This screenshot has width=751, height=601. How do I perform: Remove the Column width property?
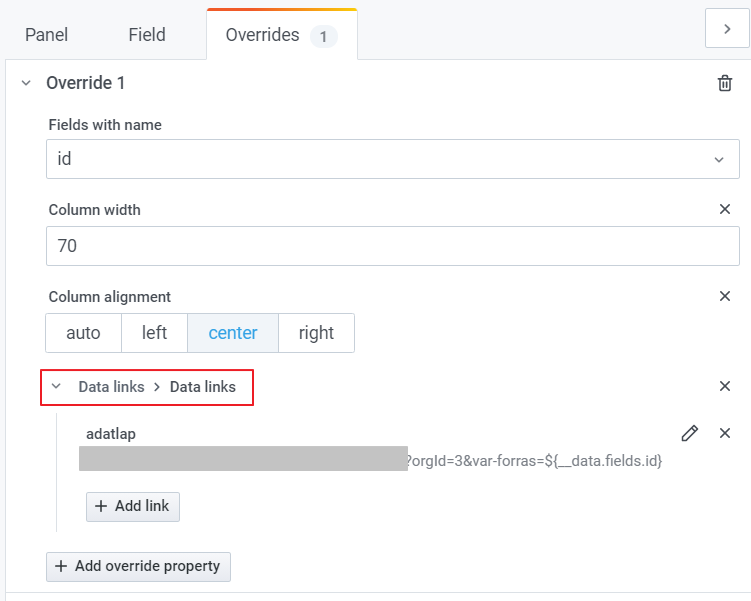(725, 209)
